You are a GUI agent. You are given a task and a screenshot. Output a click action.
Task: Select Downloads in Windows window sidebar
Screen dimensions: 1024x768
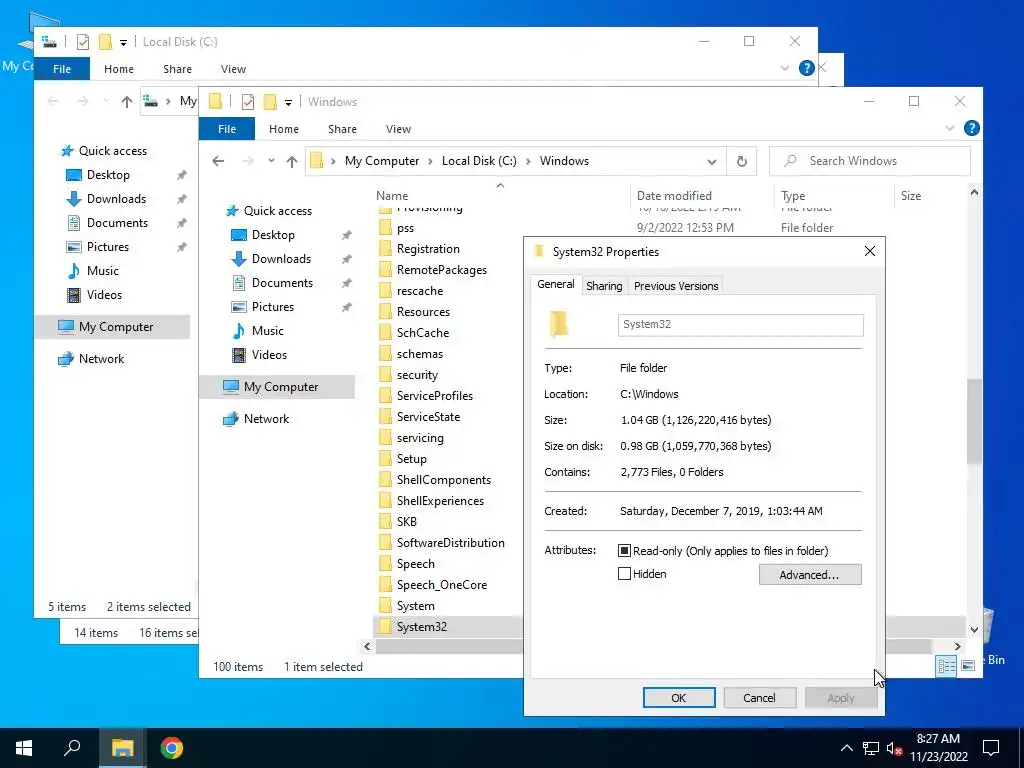click(281, 259)
